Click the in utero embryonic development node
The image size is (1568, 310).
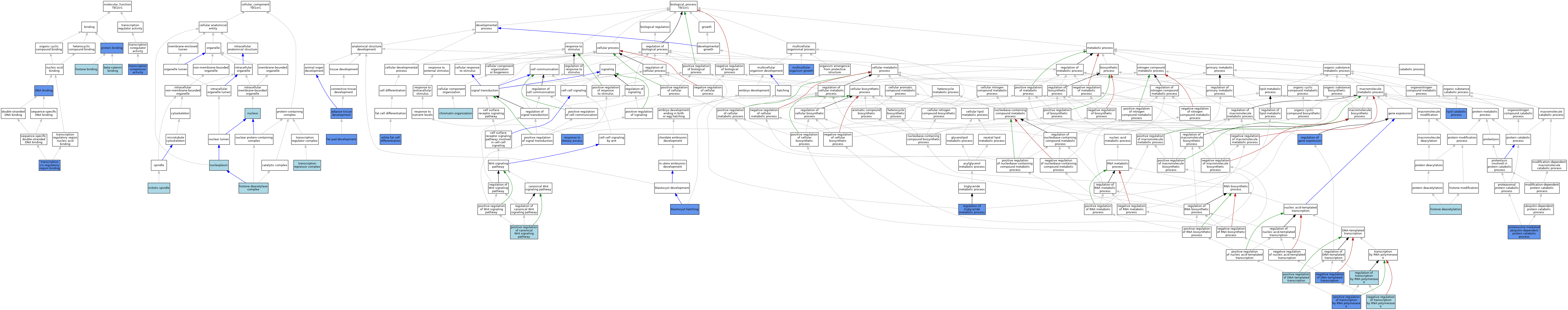coord(672,165)
